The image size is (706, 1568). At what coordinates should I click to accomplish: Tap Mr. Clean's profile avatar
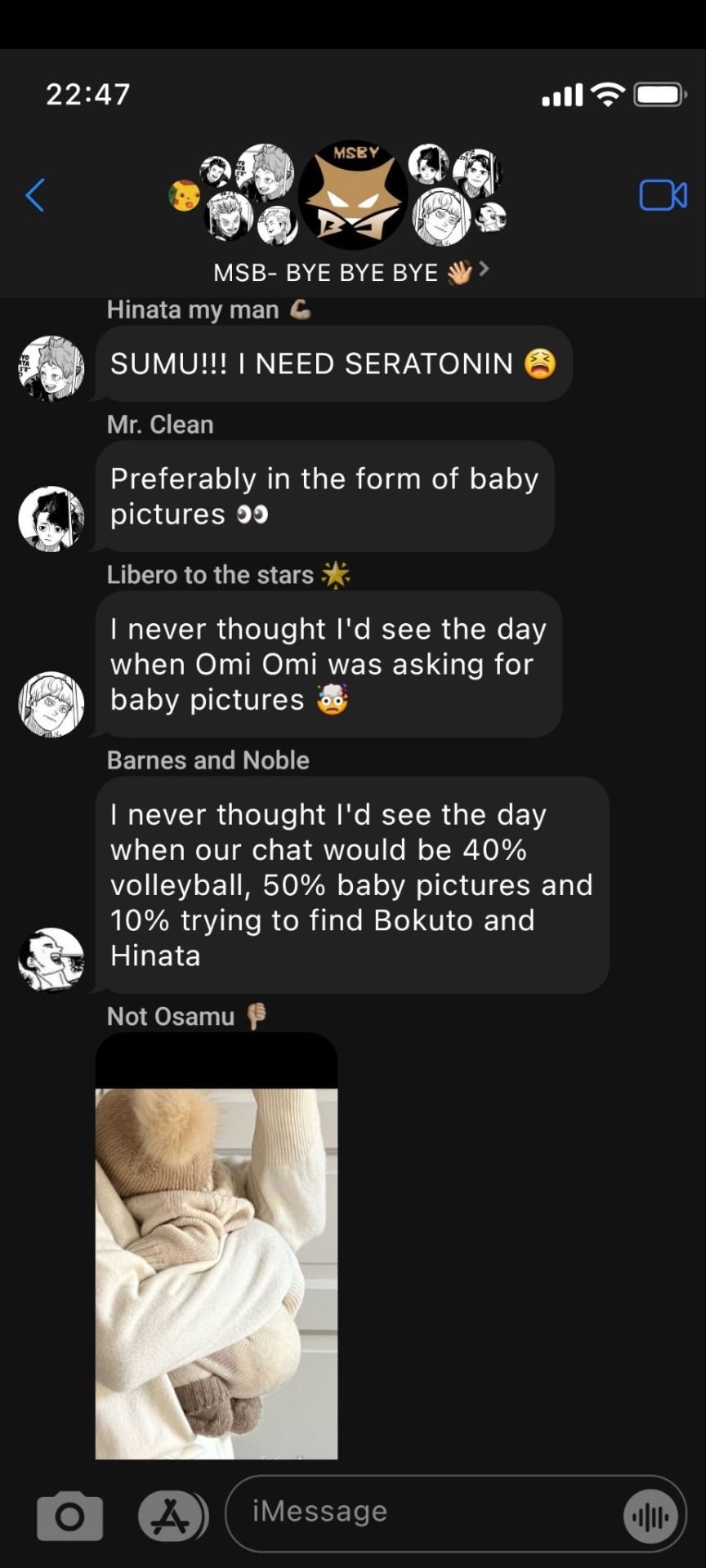(x=51, y=519)
